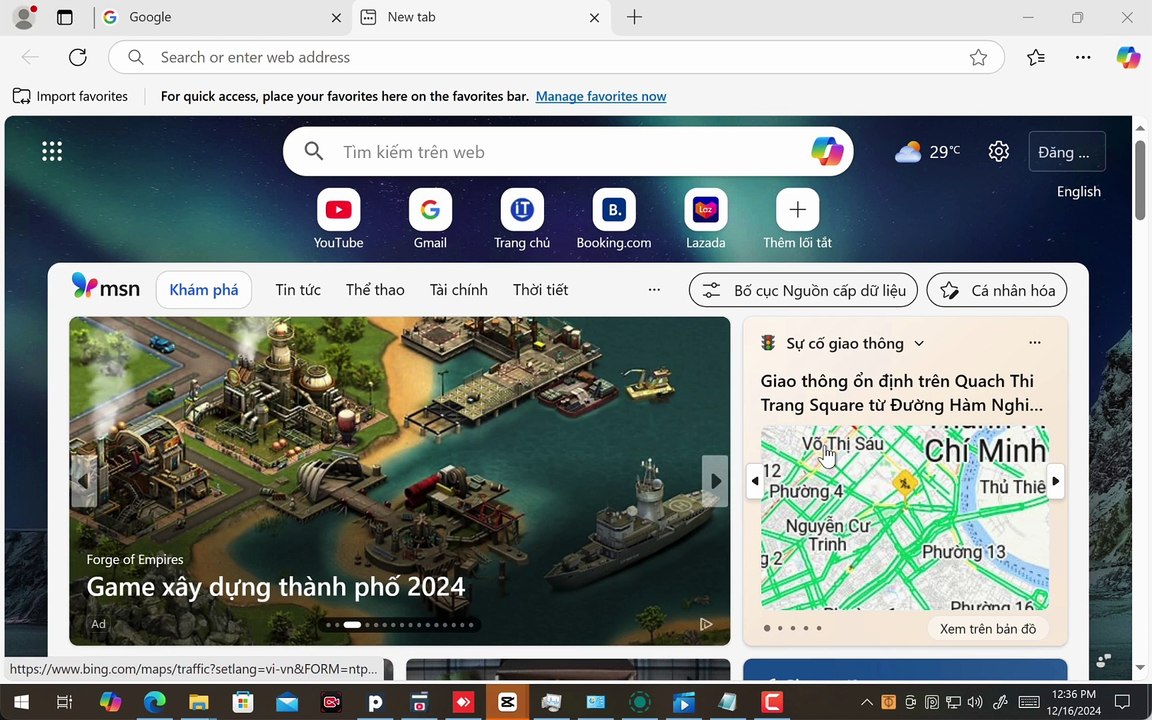
Task: Open the Manage favorites now link
Action: click(x=601, y=96)
